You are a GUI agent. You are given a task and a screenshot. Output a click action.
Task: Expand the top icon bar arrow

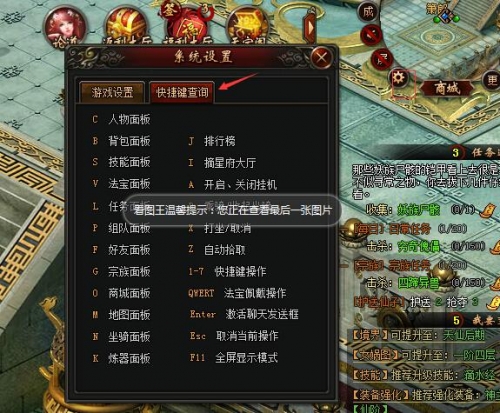309,28
